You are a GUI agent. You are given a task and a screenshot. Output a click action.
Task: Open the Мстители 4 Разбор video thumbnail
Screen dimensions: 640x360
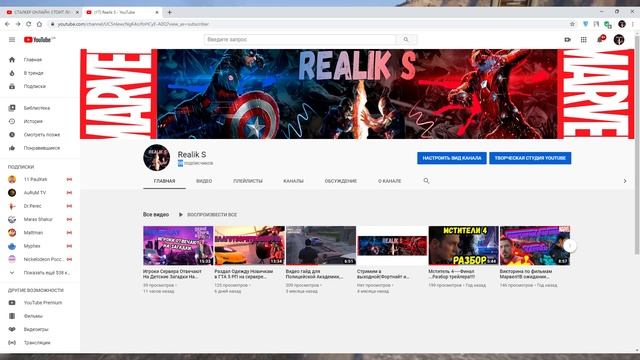[463, 246]
